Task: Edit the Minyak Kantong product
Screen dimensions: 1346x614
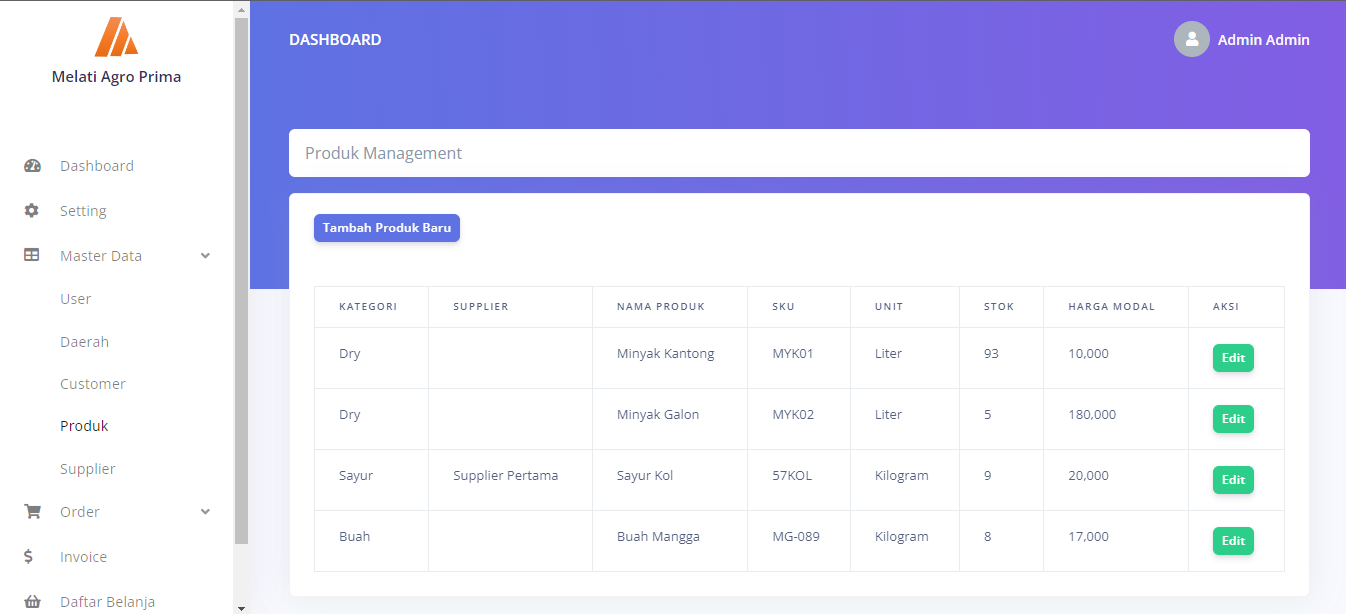Action: pos(1232,358)
